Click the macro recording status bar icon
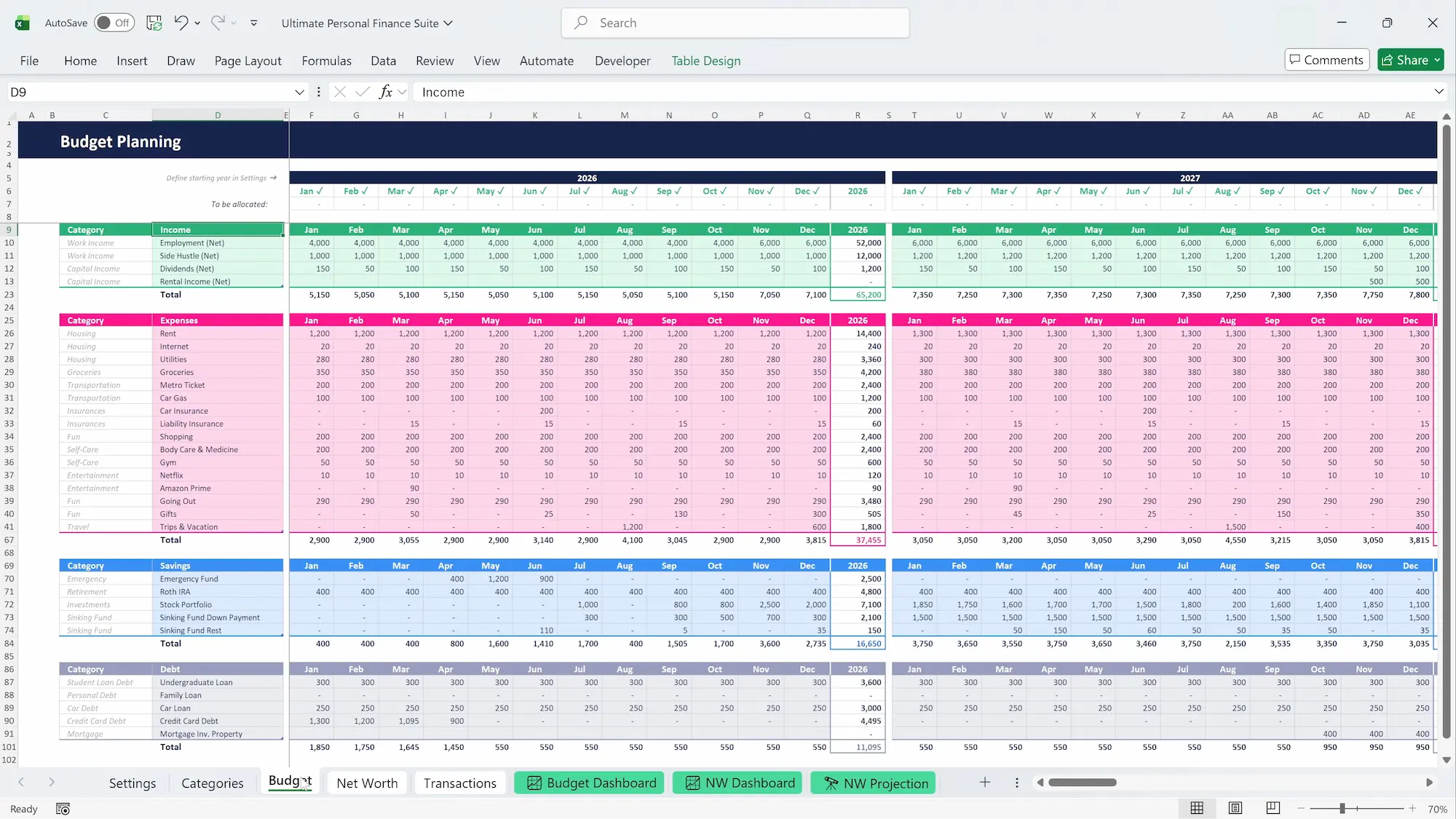Screen dimensions: 1456x819 tap(63, 809)
